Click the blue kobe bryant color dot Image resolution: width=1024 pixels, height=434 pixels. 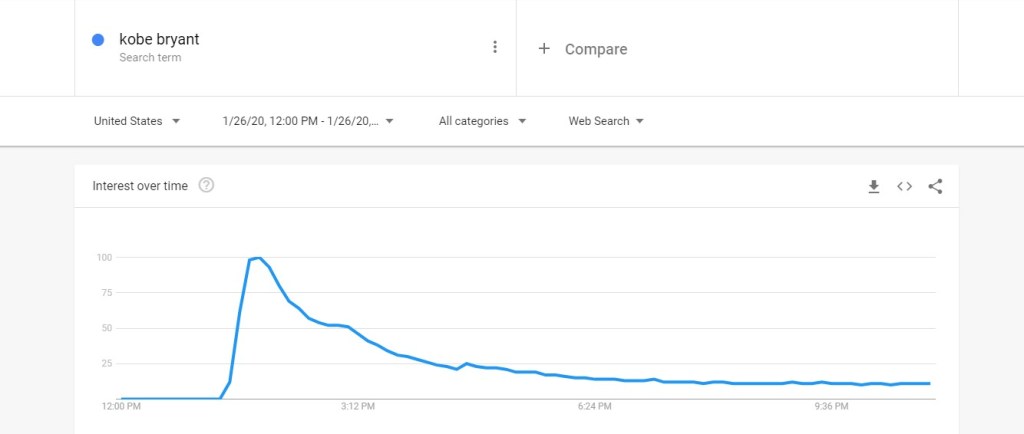point(98,40)
